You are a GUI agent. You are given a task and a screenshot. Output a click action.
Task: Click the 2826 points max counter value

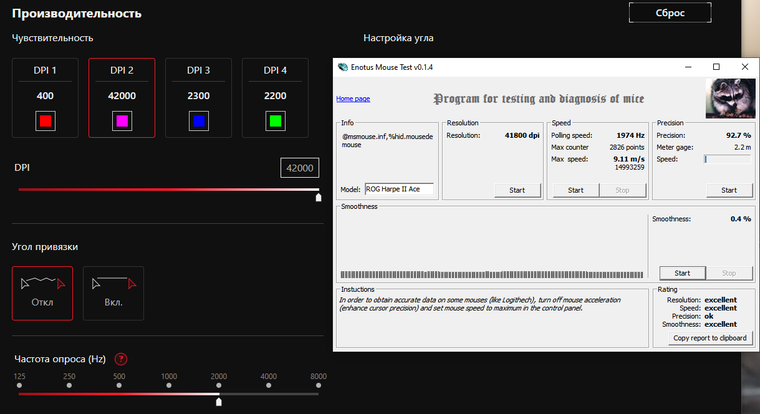pos(627,147)
